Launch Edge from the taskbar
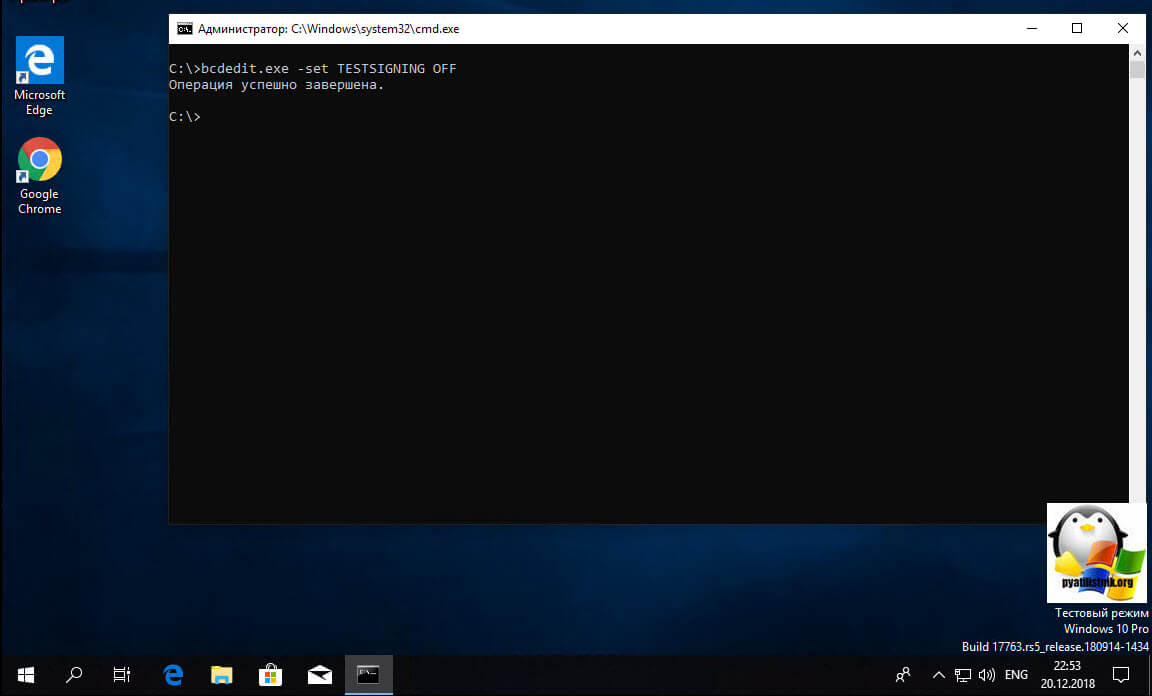The image size is (1152, 696). 173,675
